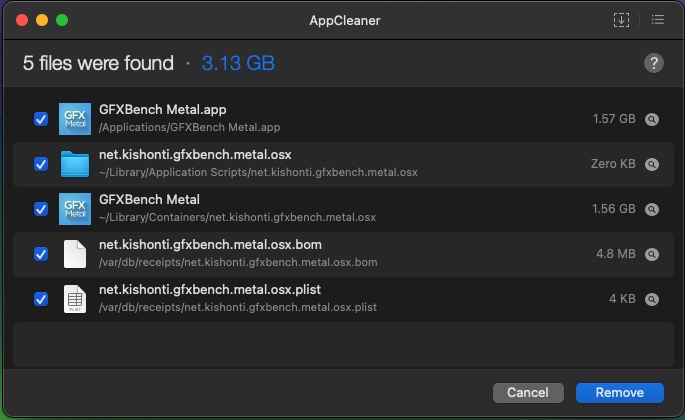This screenshot has height=420, width=685.
Task: Toggle checkbox for Application Scripts folder entry
Action: [x=41, y=164]
